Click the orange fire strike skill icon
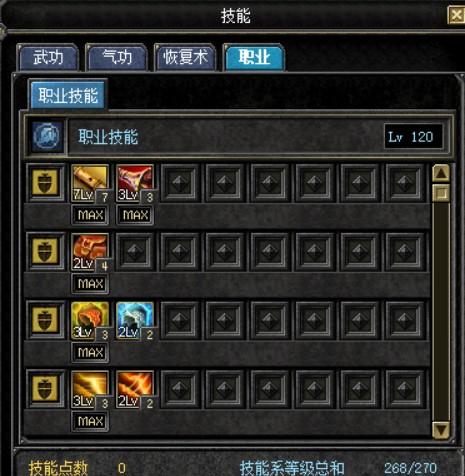The width and height of the screenshot is (465, 476). click(x=135, y=389)
